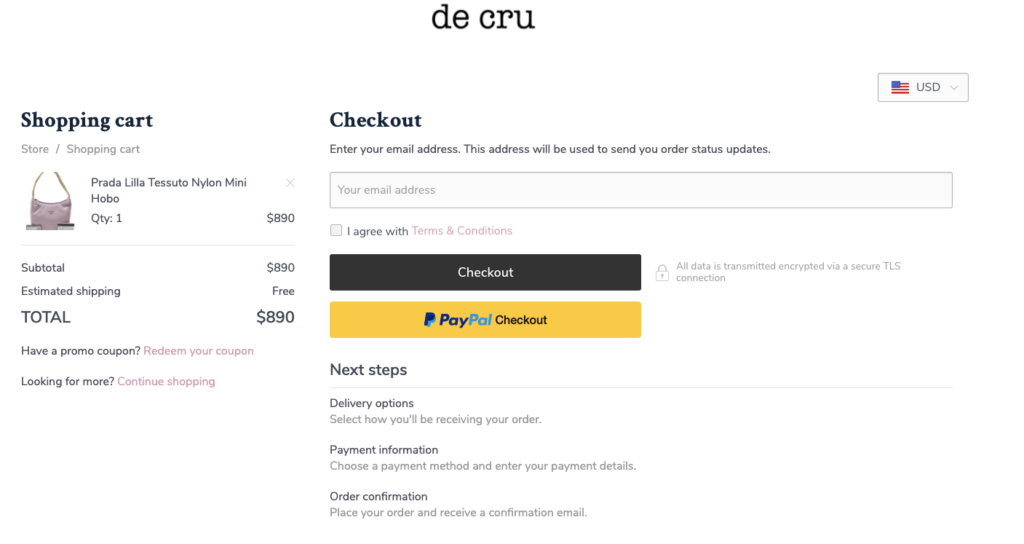Go to Store breadcrumb
The width and height of the screenshot is (1024, 544).
tap(35, 149)
